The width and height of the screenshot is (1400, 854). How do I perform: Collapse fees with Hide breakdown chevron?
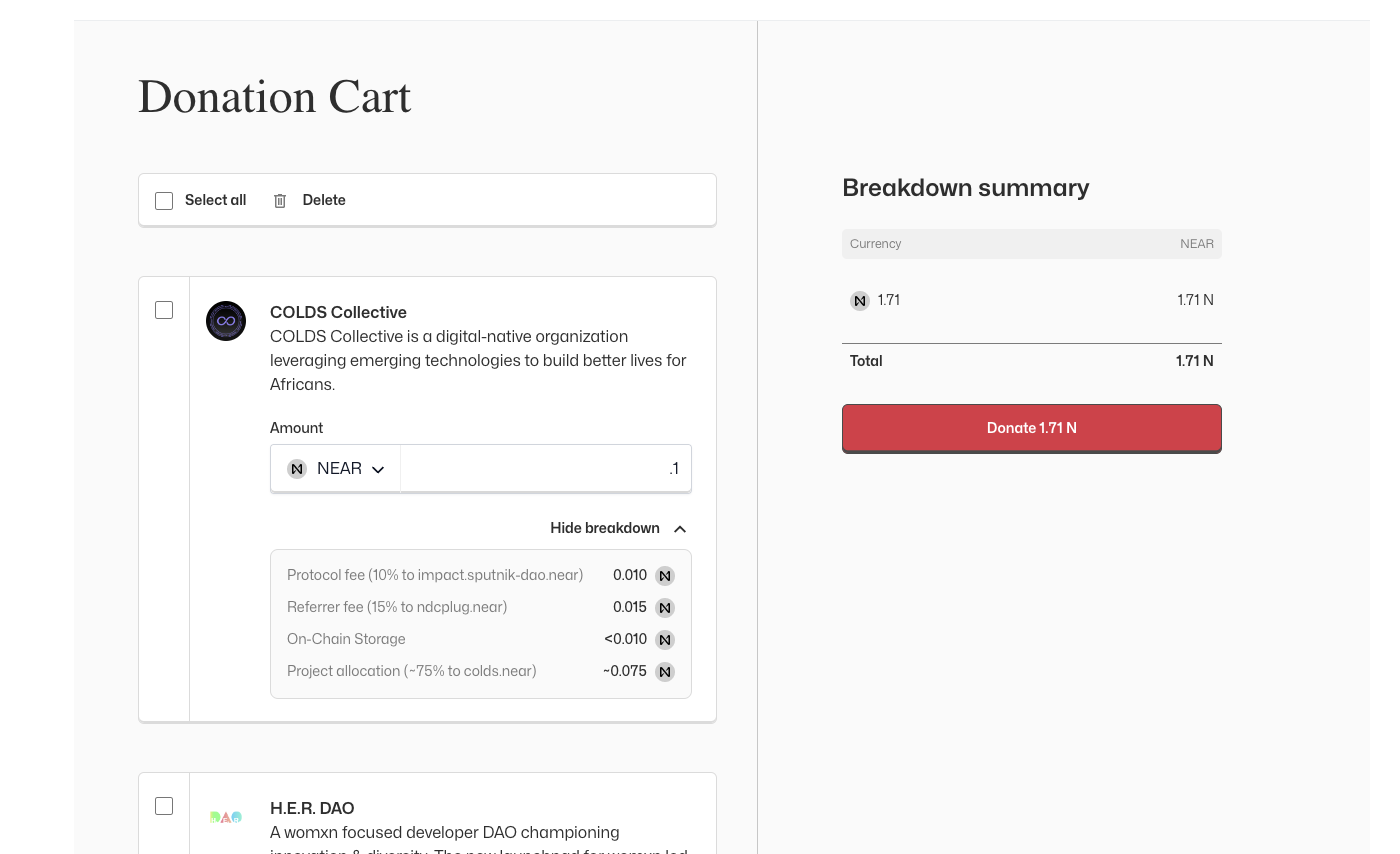[680, 529]
